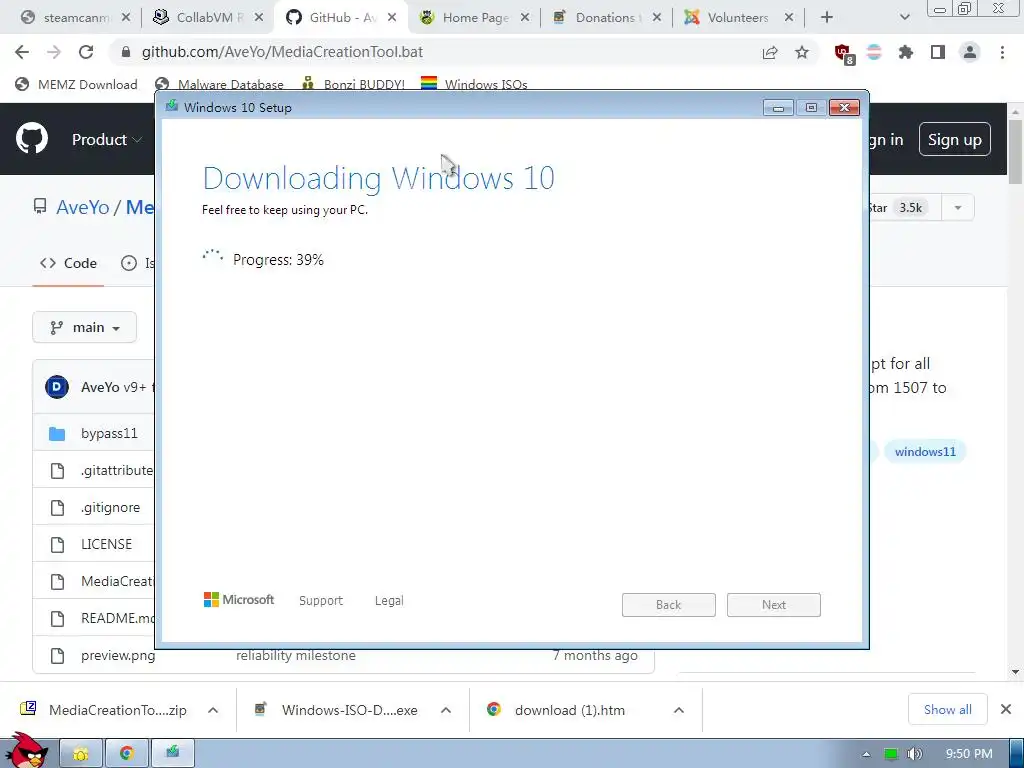
Task: Click the Star count 3.5k
Action: pos(910,208)
